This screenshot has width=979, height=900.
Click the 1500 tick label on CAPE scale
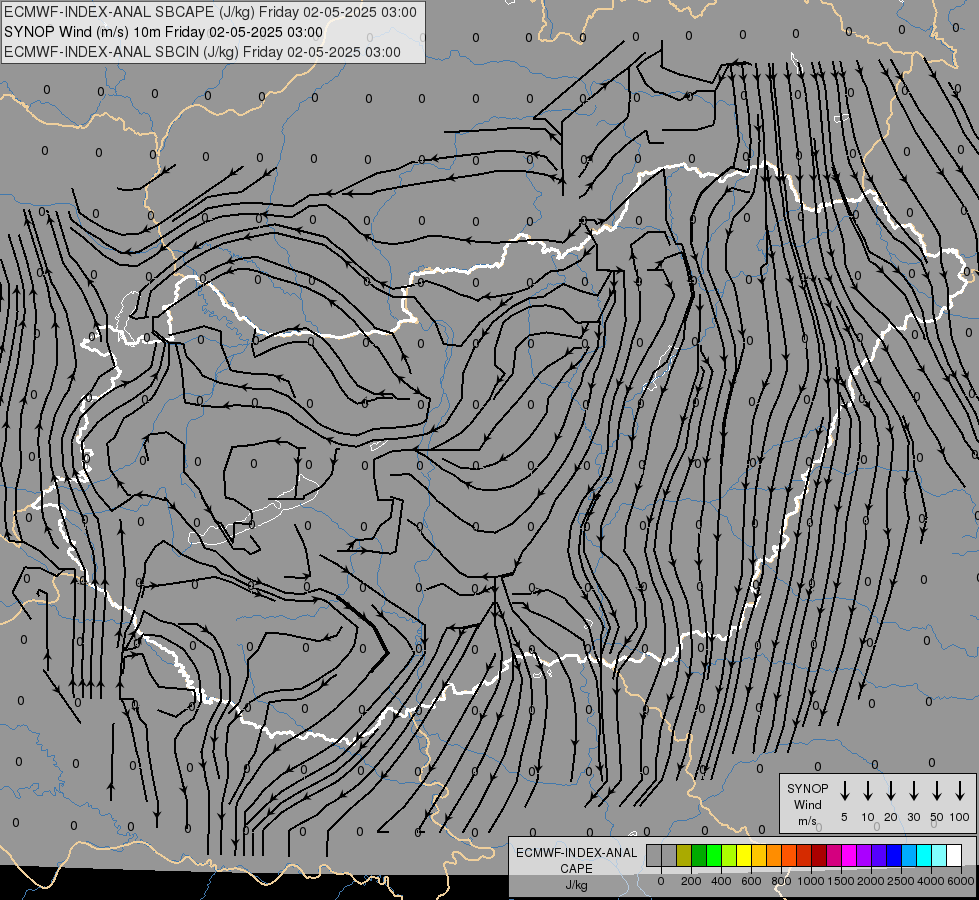(x=841, y=881)
